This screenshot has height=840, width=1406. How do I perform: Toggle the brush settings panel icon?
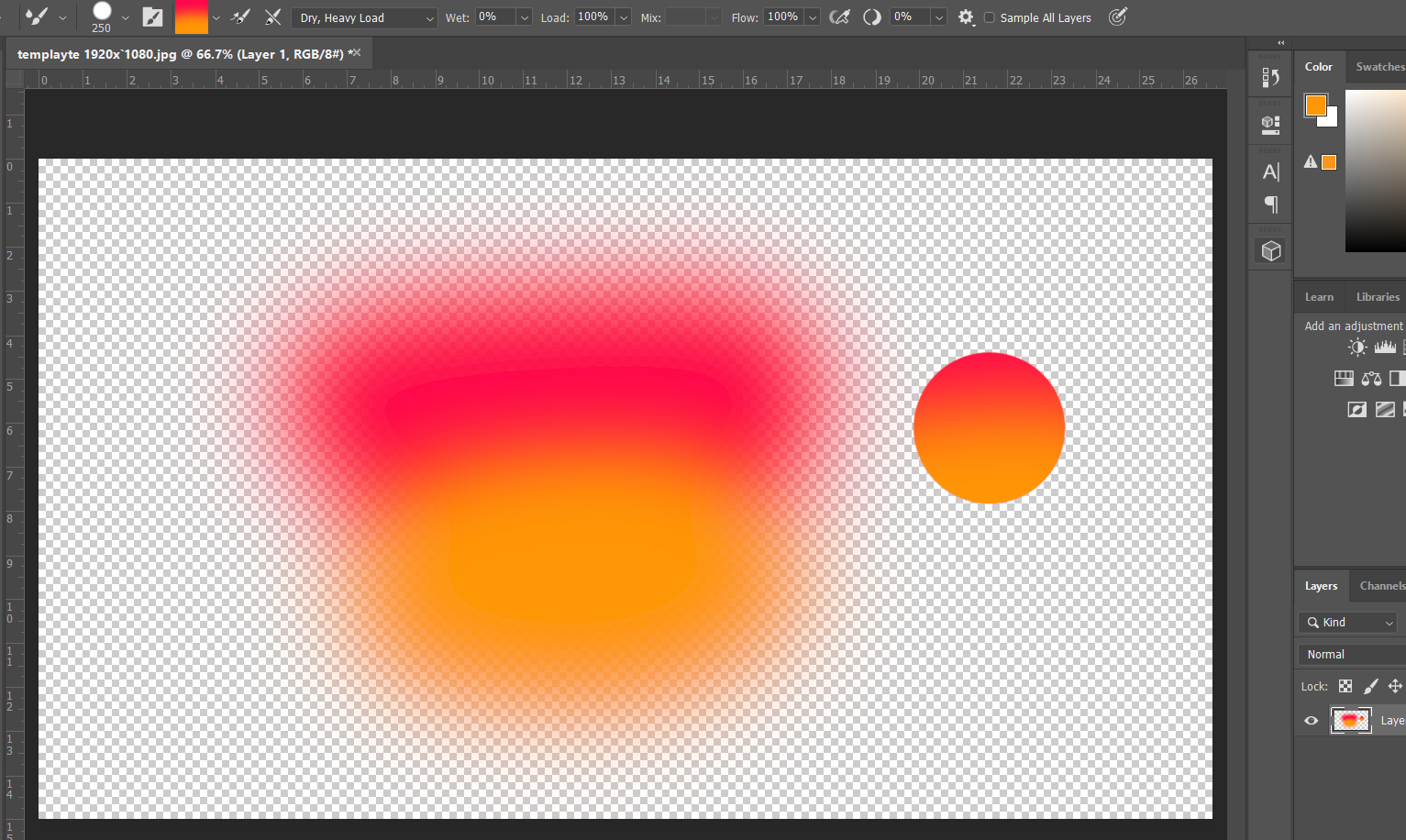(x=152, y=17)
